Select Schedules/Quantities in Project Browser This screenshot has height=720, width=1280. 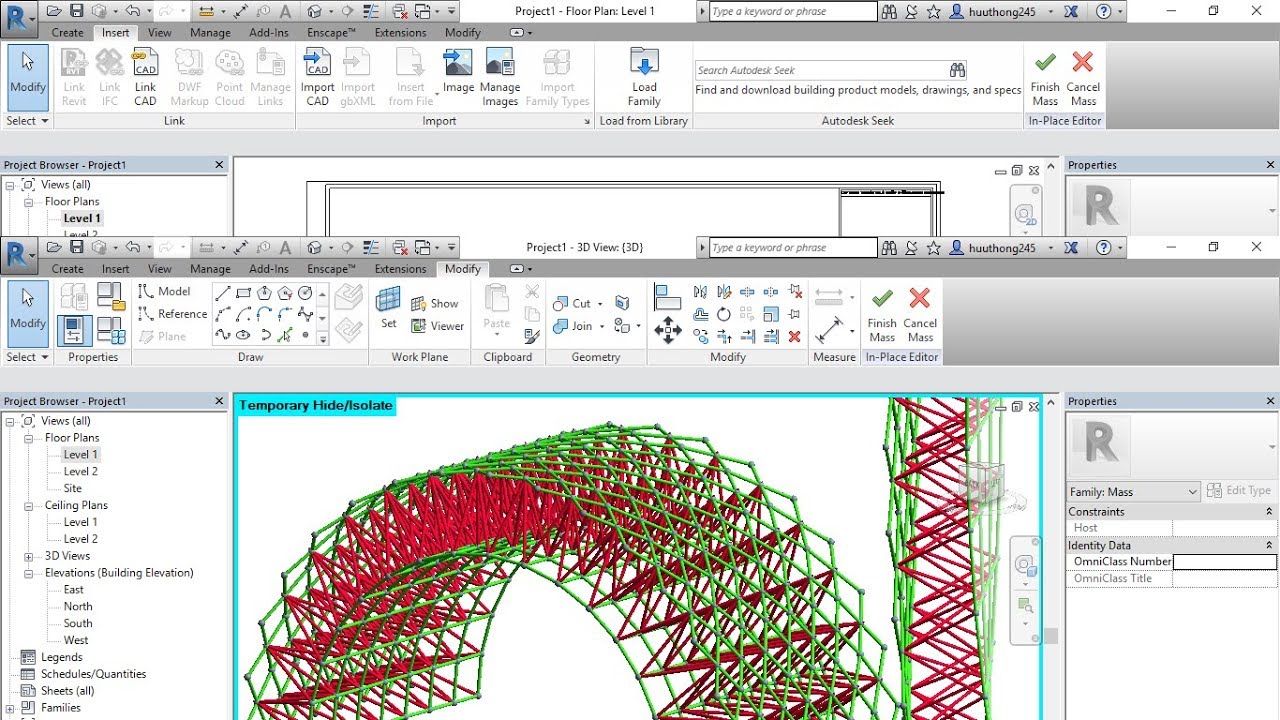(x=93, y=674)
